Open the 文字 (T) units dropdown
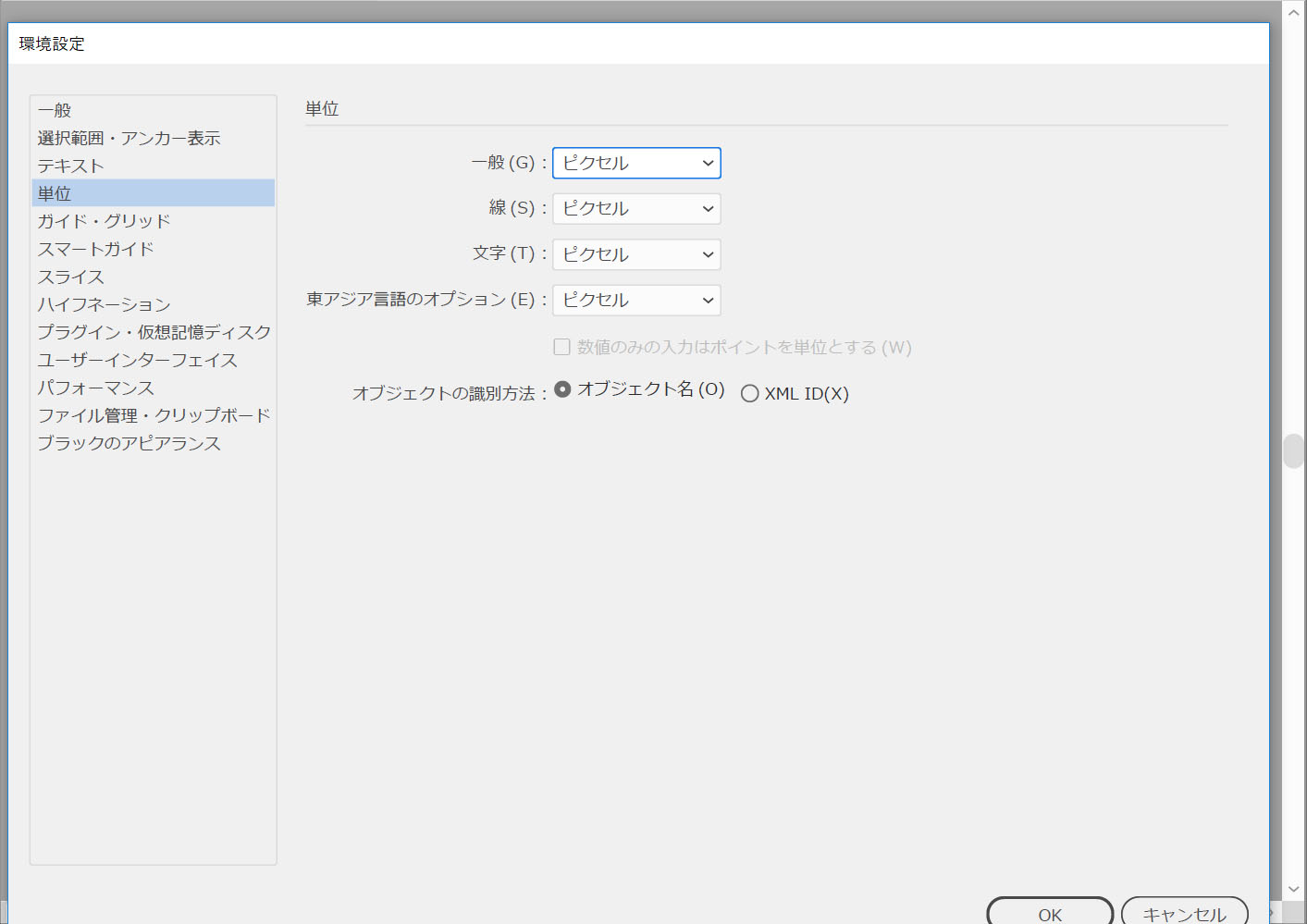1307x924 pixels. (x=636, y=254)
